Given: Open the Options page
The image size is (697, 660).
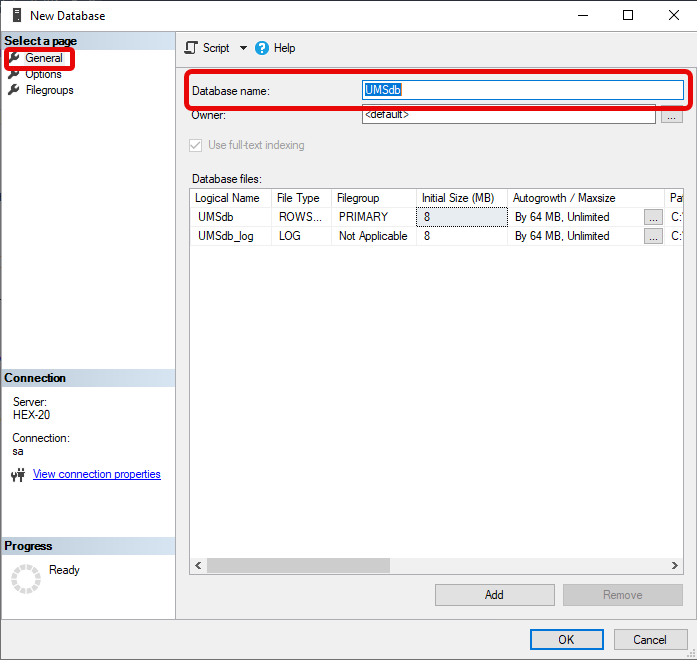Looking at the screenshot, I should (43, 74).
